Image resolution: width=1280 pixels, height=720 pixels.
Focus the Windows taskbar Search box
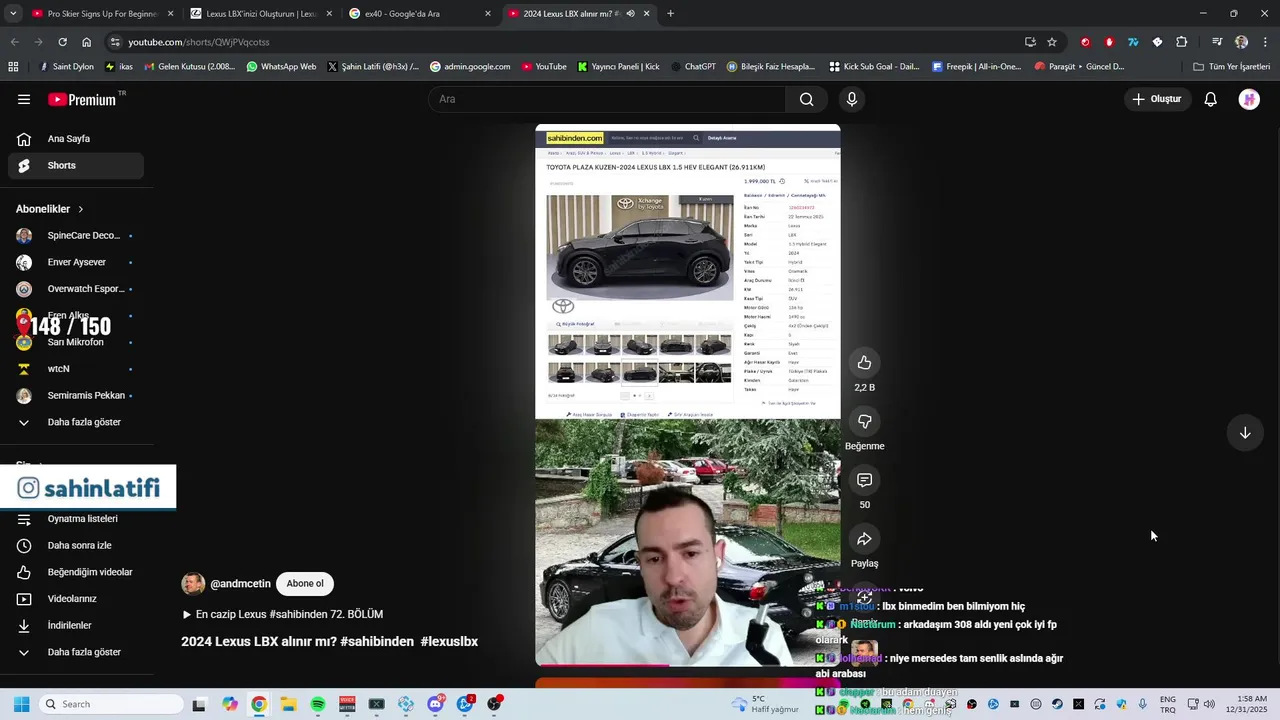pyautogui.click(x=109, y=704)
